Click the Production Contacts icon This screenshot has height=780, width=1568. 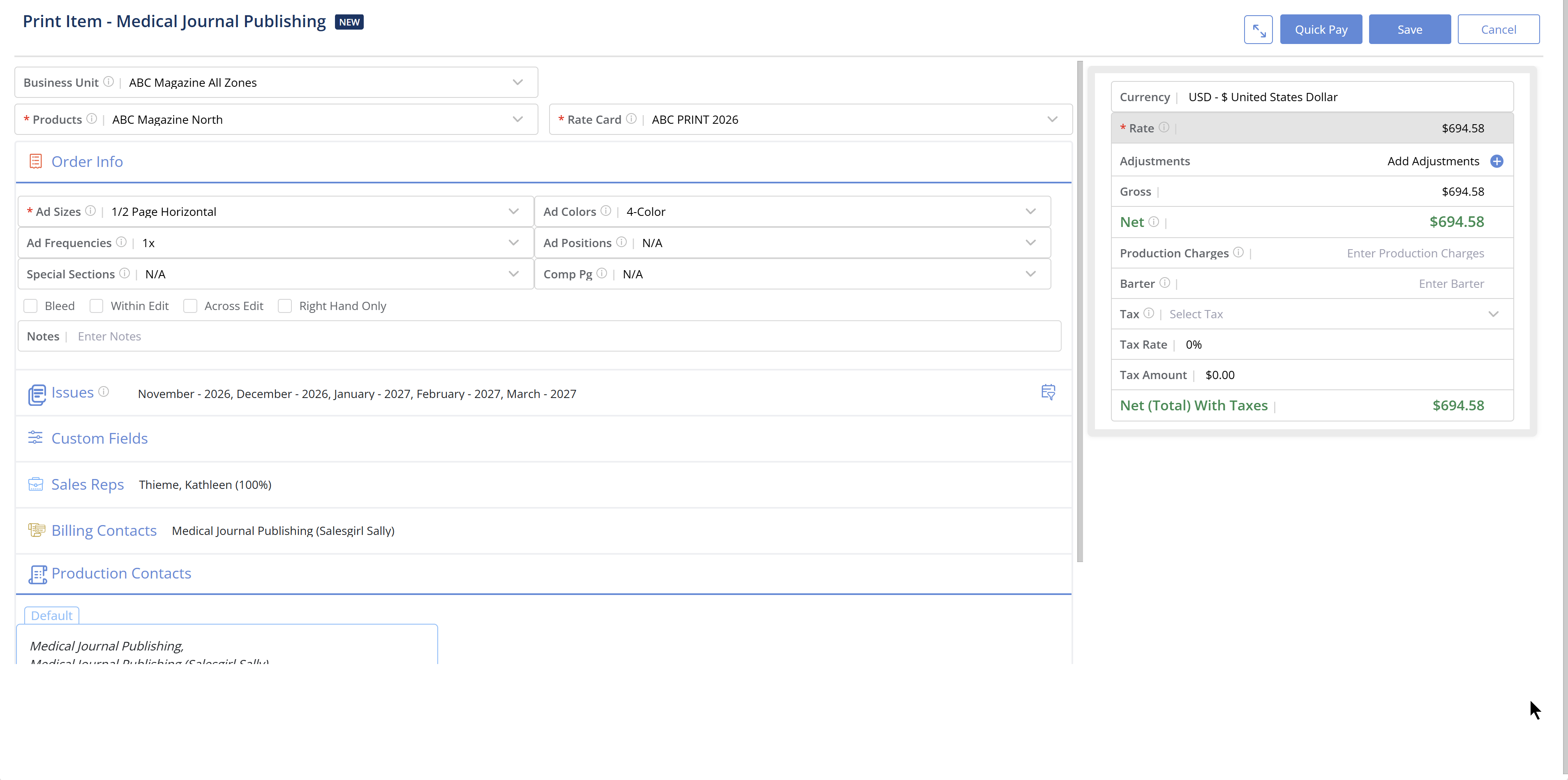pos(37,574)
